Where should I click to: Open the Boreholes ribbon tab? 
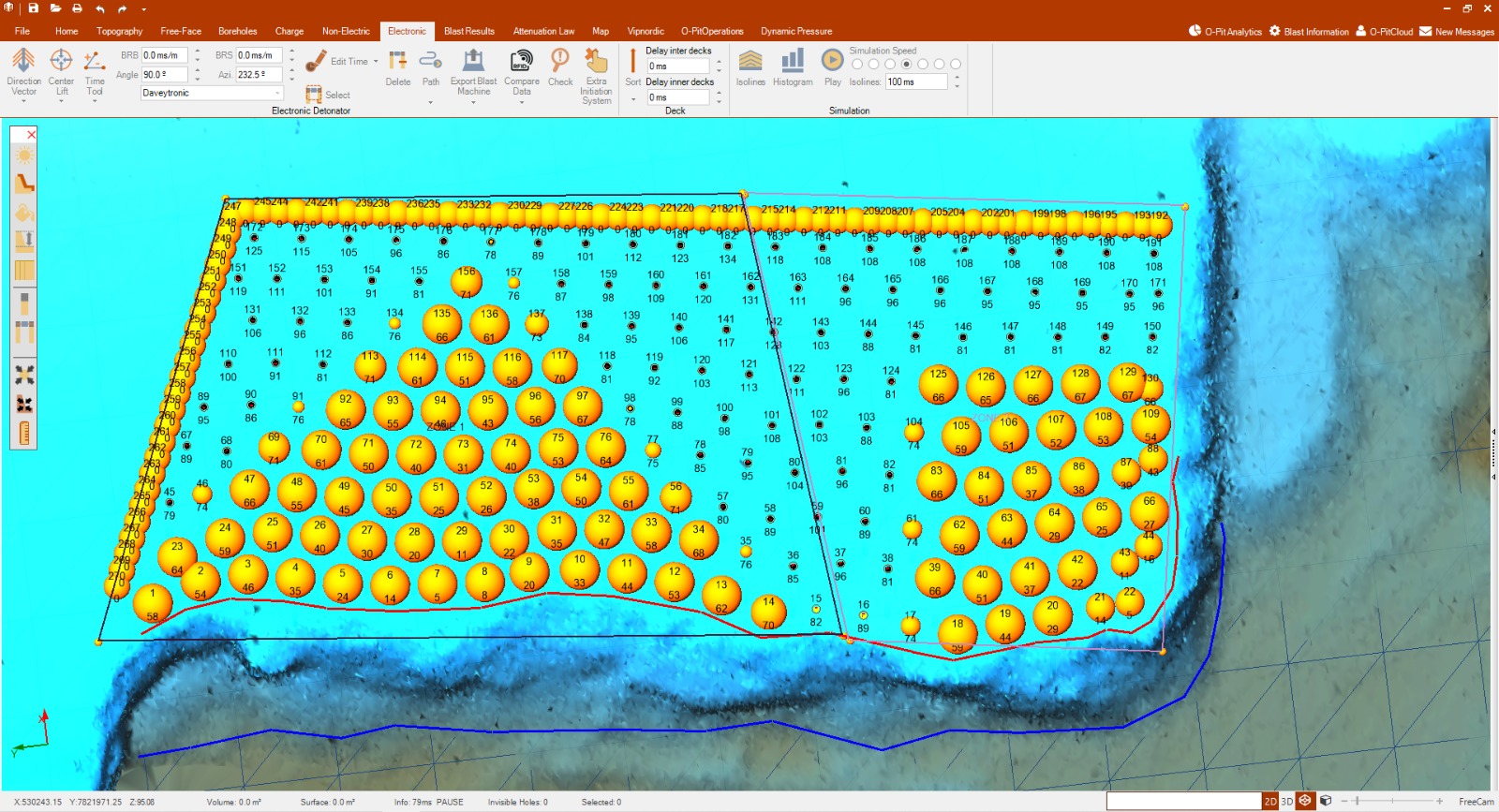coord(237,31)
